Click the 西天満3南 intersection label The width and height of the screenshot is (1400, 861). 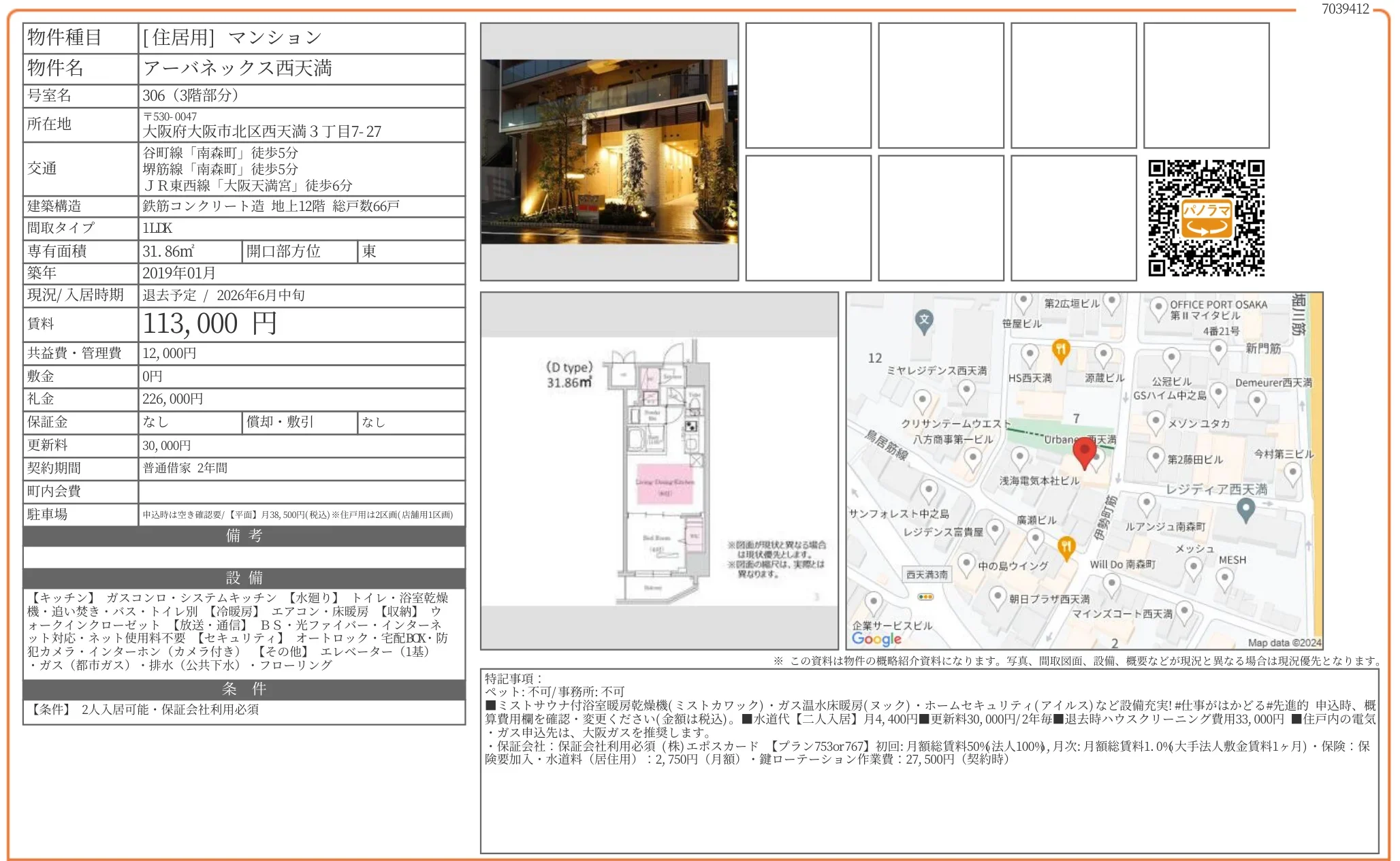pyautogui.click(x=927, y=574)
